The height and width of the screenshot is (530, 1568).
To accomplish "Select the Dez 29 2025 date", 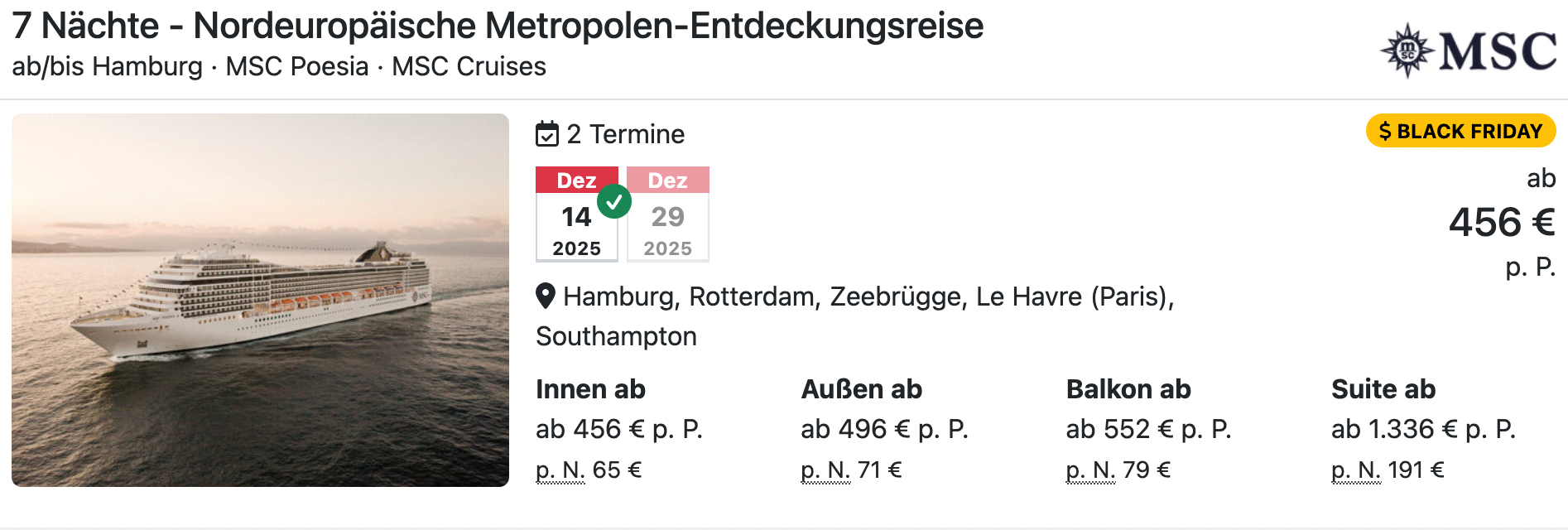I will pos(667,214).
